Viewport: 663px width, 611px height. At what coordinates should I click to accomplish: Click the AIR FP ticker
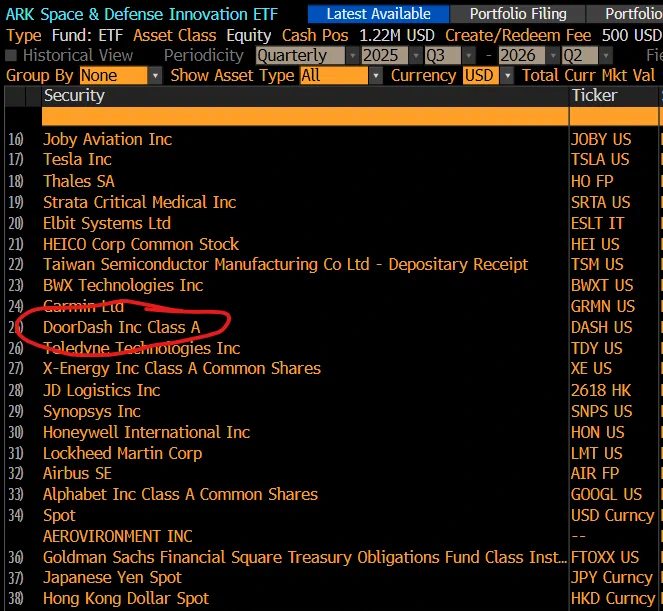coord(595,474)
